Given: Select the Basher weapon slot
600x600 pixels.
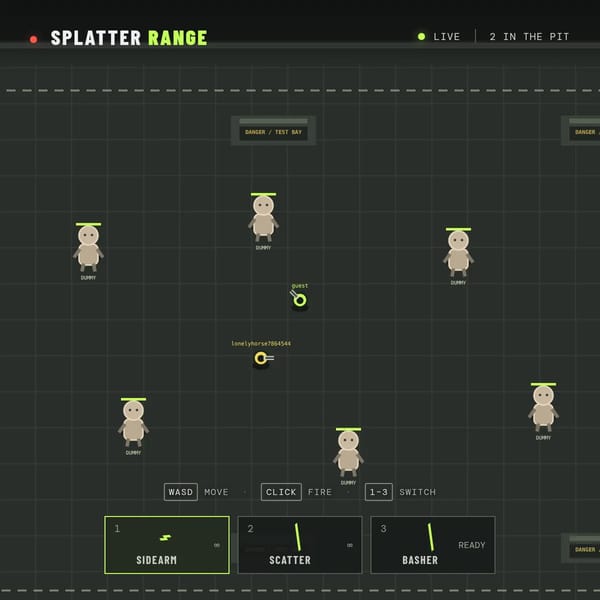Looking at the screenshot, I should pyautogui.click(x=433, y=545).
